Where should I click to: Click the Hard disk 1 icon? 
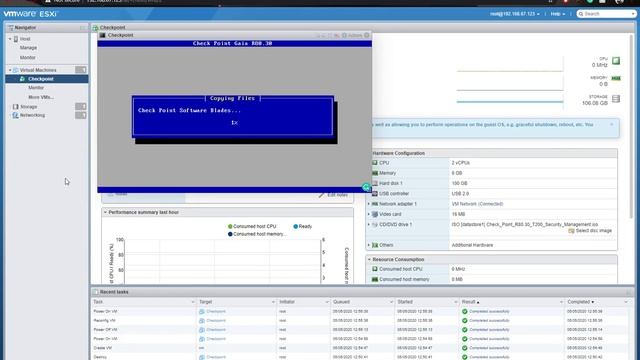point(375,183)
